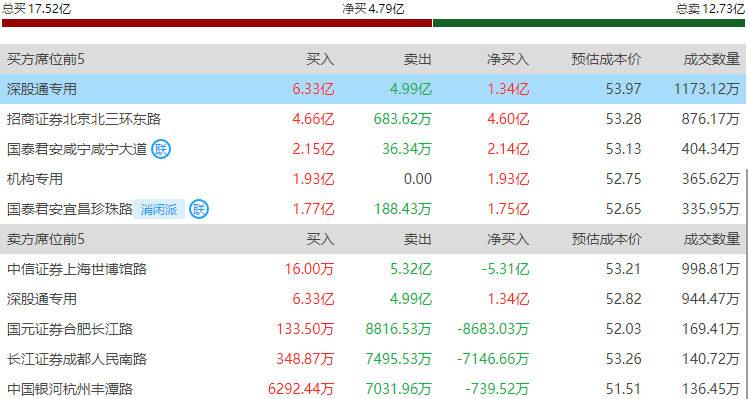Click 中信证券上海世博馆路 seller seat

[77, 269]
